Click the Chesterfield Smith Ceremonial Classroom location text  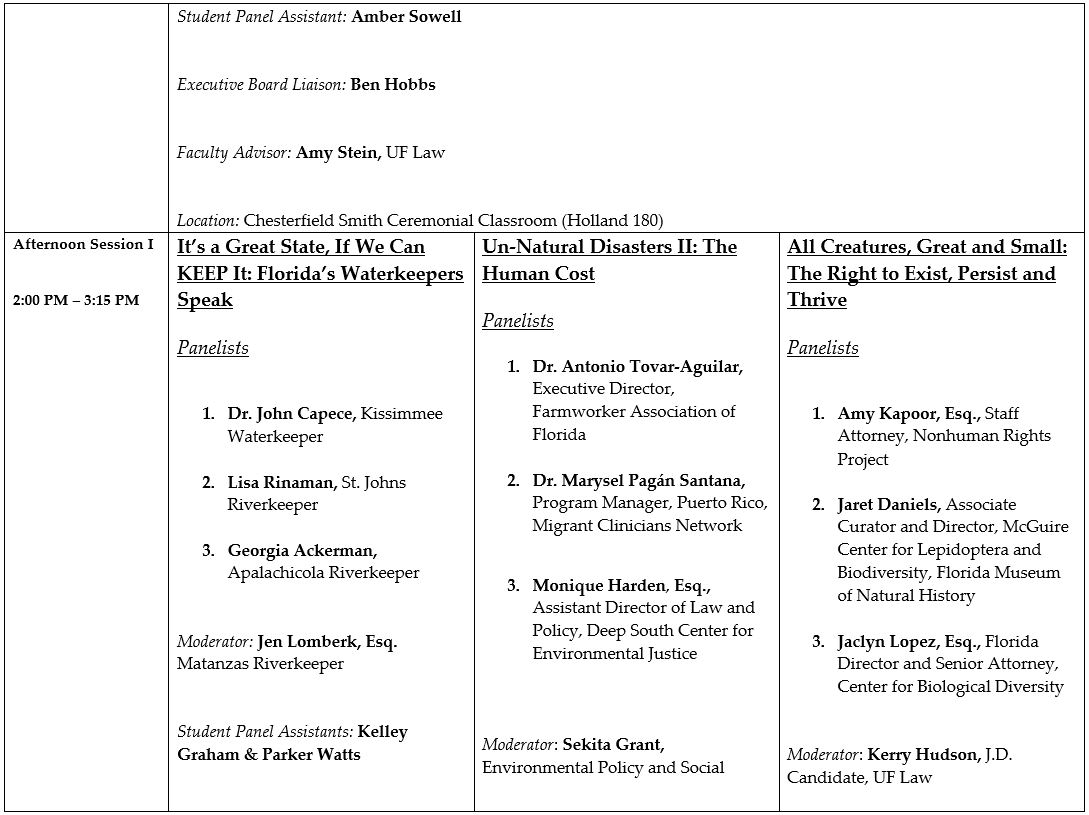tap(453, 220)
